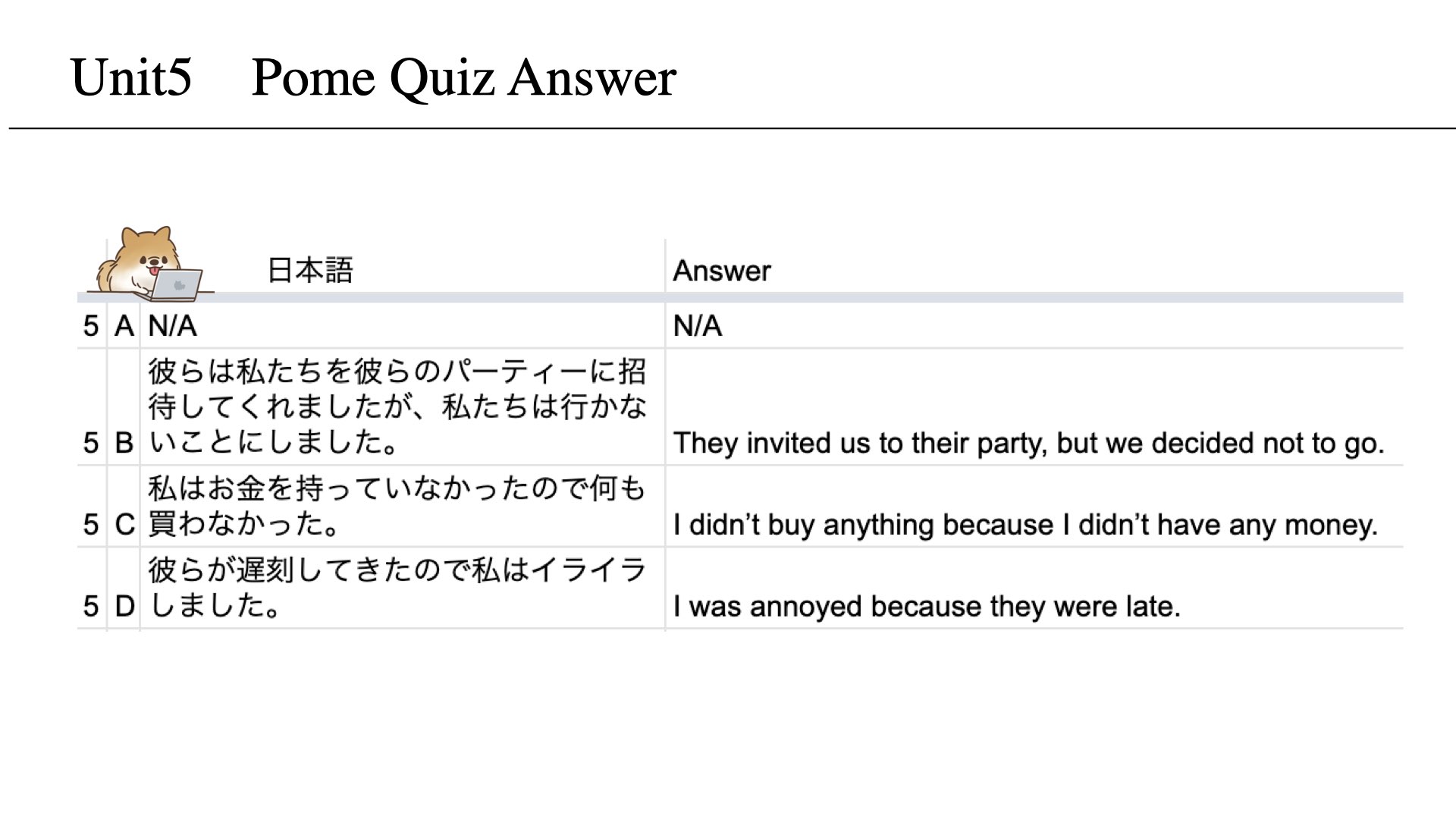The width and height of the screenshot is (1456, 819).
Task: Select the Japanese sentence about being annoyed
Action: (397, 588)
